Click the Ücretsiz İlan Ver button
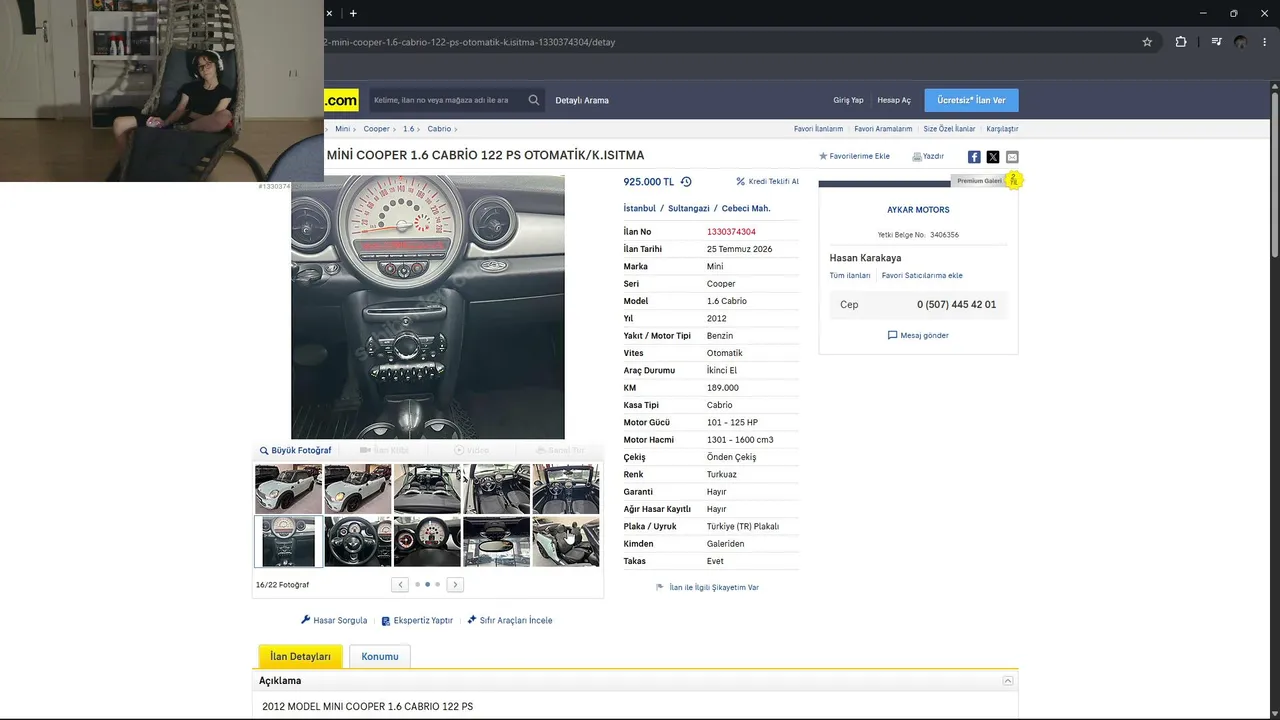1280x720 pixels. pos(971,100)
